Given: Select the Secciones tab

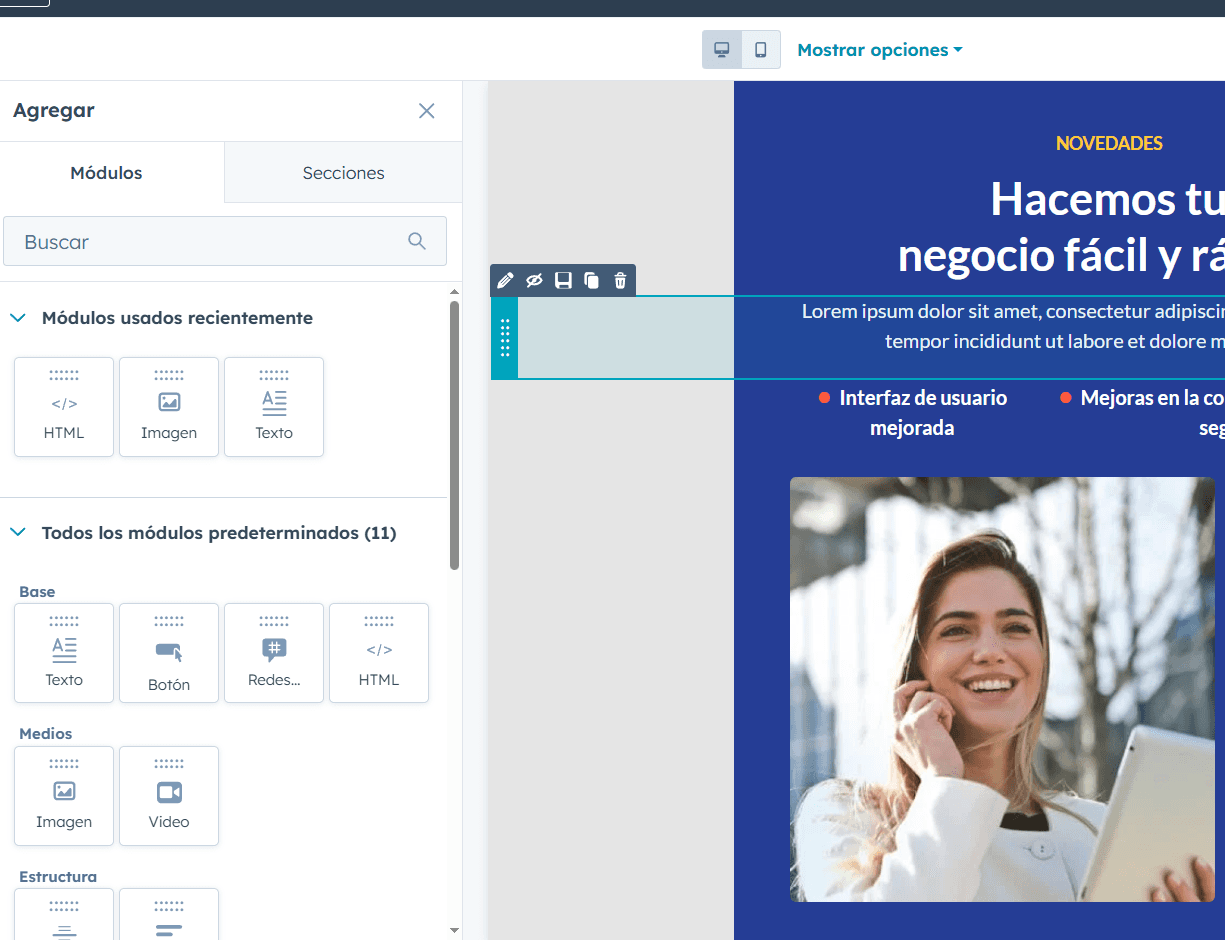Looking at the screenshot, I should (344, 173).
